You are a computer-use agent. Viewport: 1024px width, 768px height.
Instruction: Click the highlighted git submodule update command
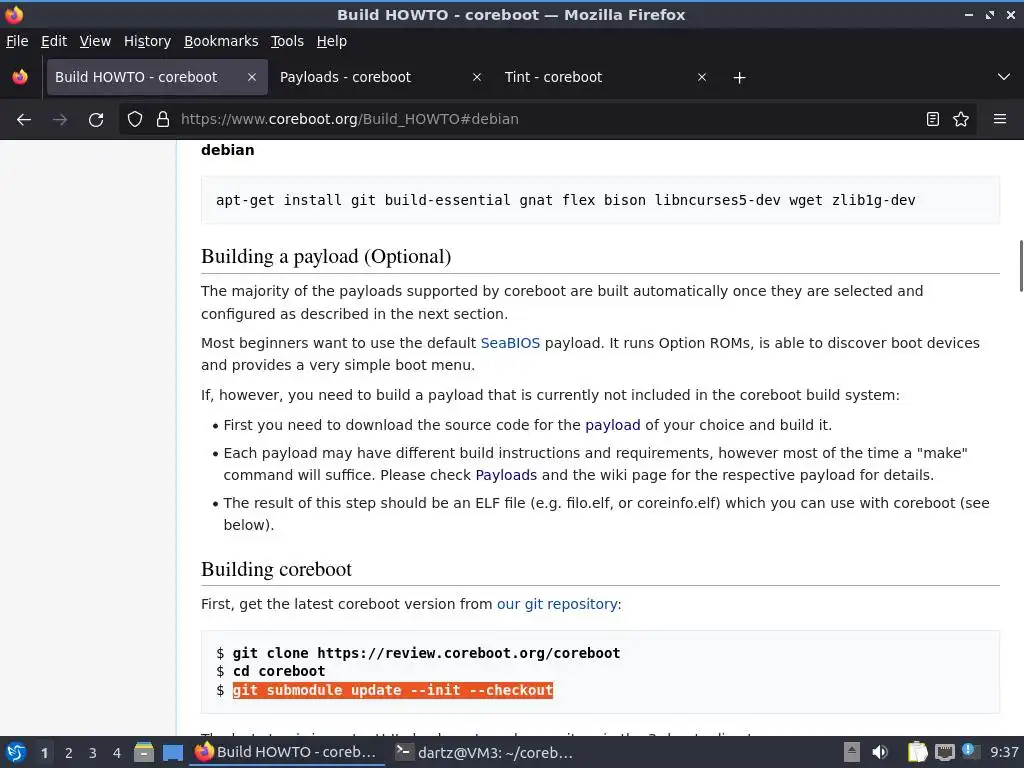pyautogui.click(x=392, y=690)
